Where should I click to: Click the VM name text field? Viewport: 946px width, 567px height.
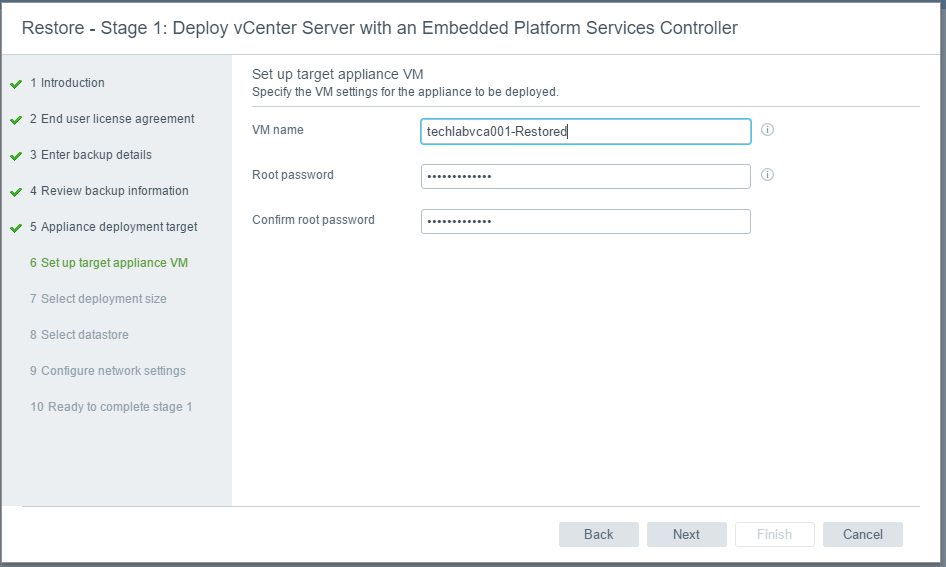[x=586, y=131]
